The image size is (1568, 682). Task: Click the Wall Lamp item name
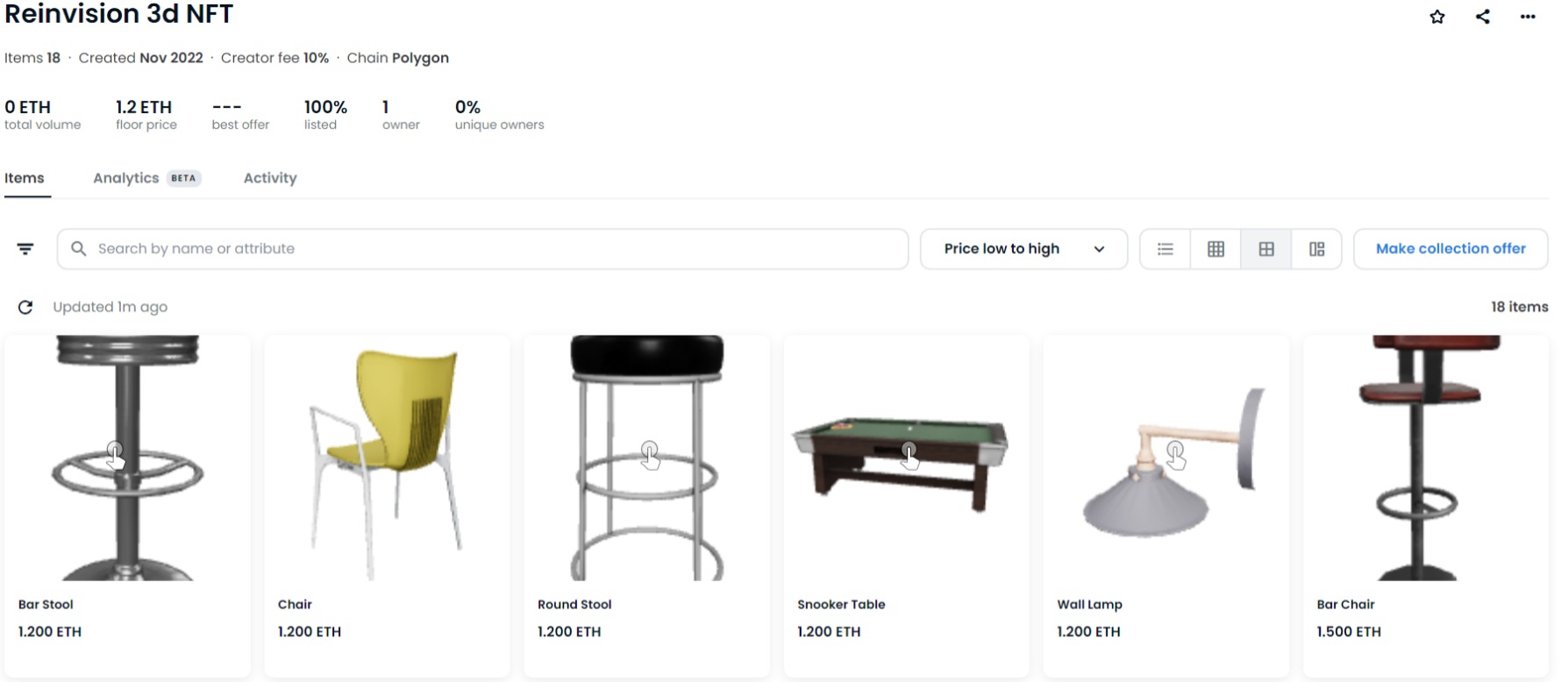tap(1089, 604)
